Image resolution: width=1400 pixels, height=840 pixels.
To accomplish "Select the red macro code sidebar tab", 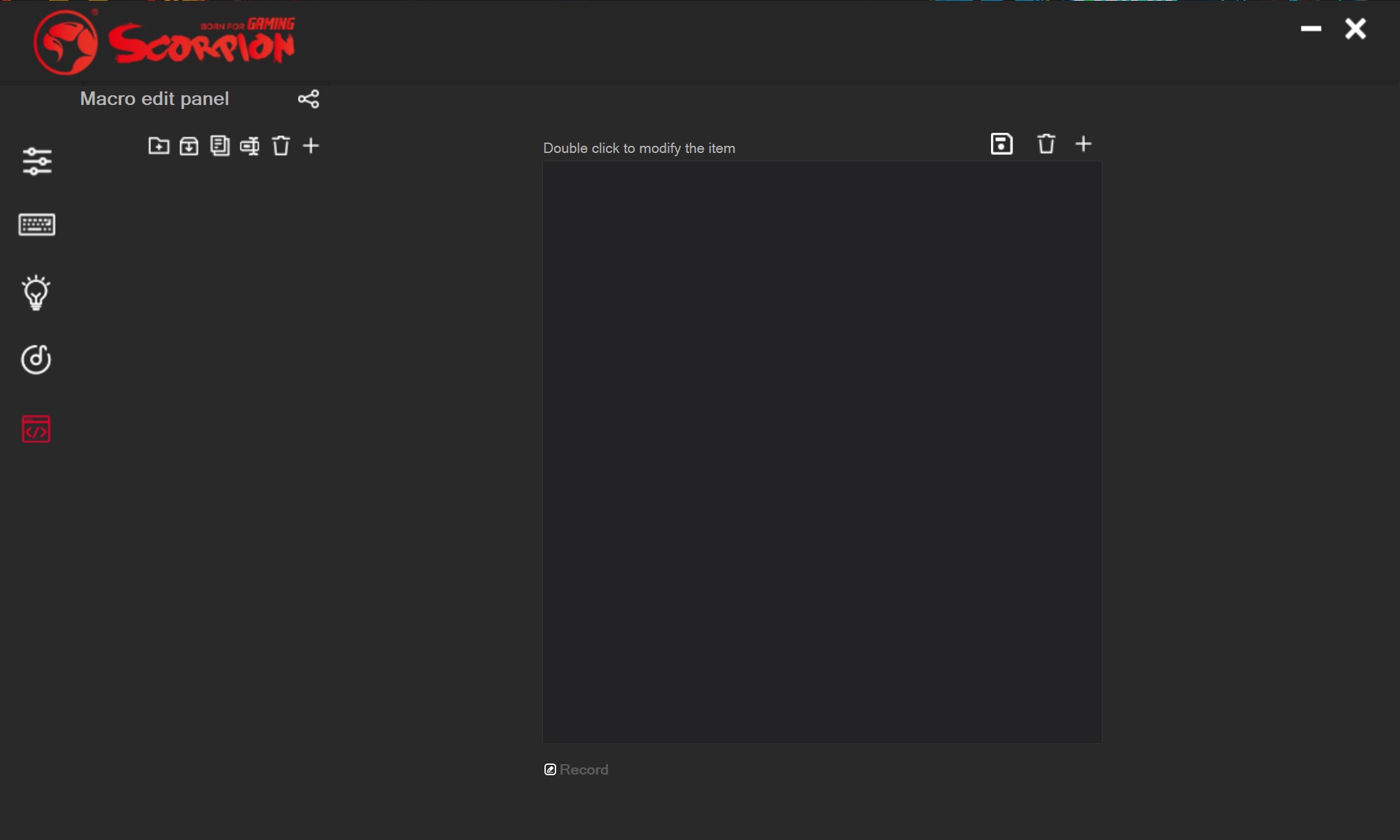I will point(36,429).
